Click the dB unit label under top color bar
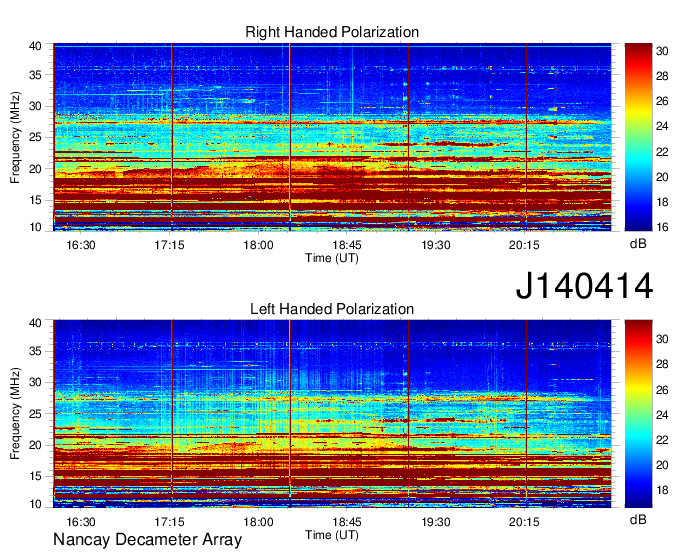Viewport: 680px width, 552px height. 638,244
